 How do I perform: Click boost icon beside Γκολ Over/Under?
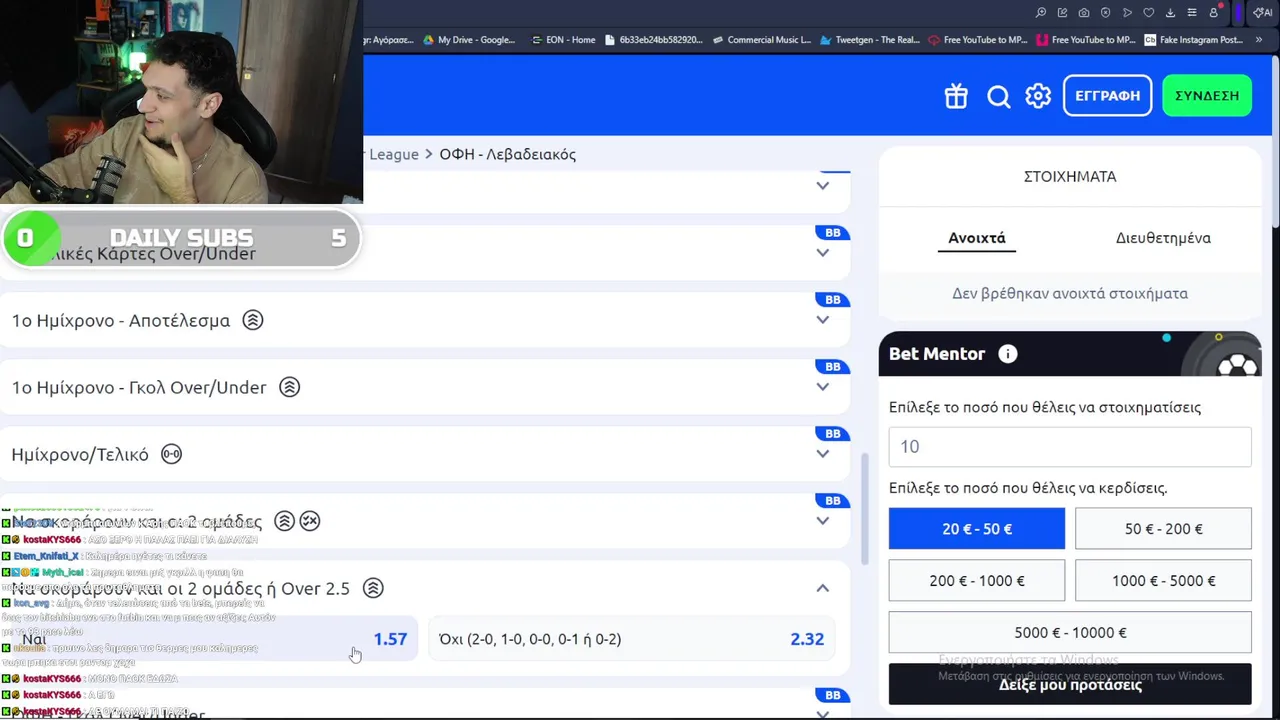click(x=289, y=387)
